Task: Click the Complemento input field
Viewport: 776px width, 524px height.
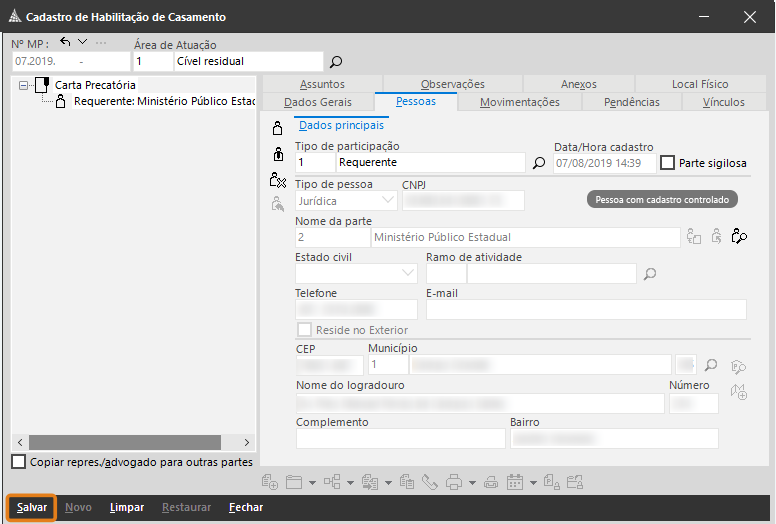Action: [x=400, y=438]
